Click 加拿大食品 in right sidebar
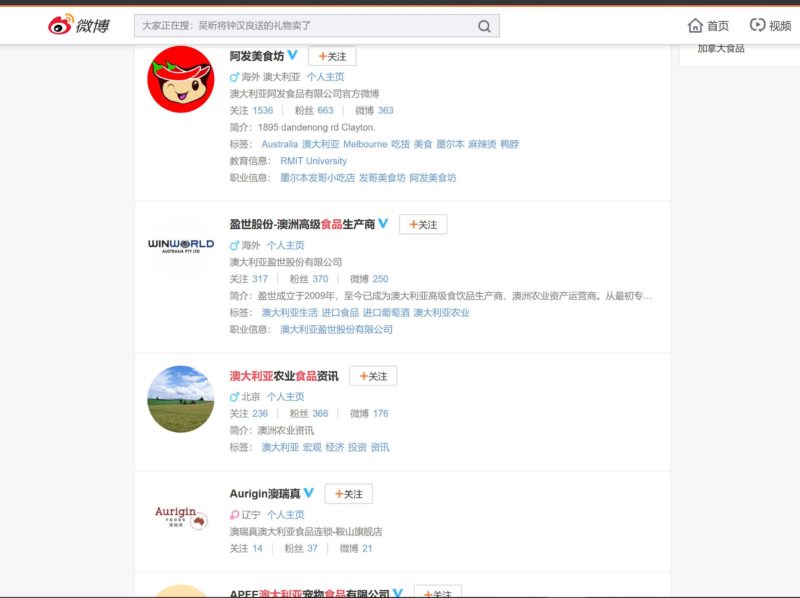 coord(721,48)
